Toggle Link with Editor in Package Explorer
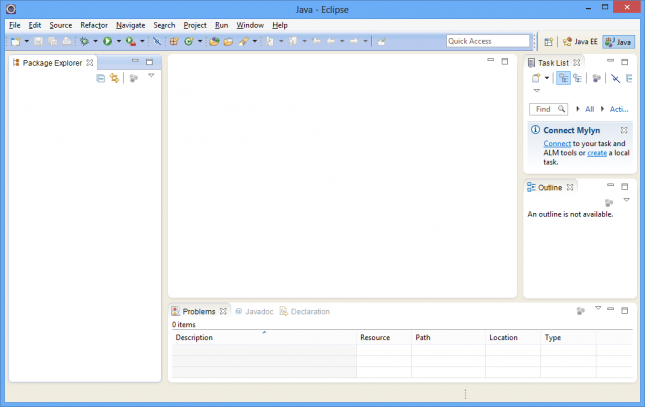Viewport: 645px width, 407px height. coord(115,78)
